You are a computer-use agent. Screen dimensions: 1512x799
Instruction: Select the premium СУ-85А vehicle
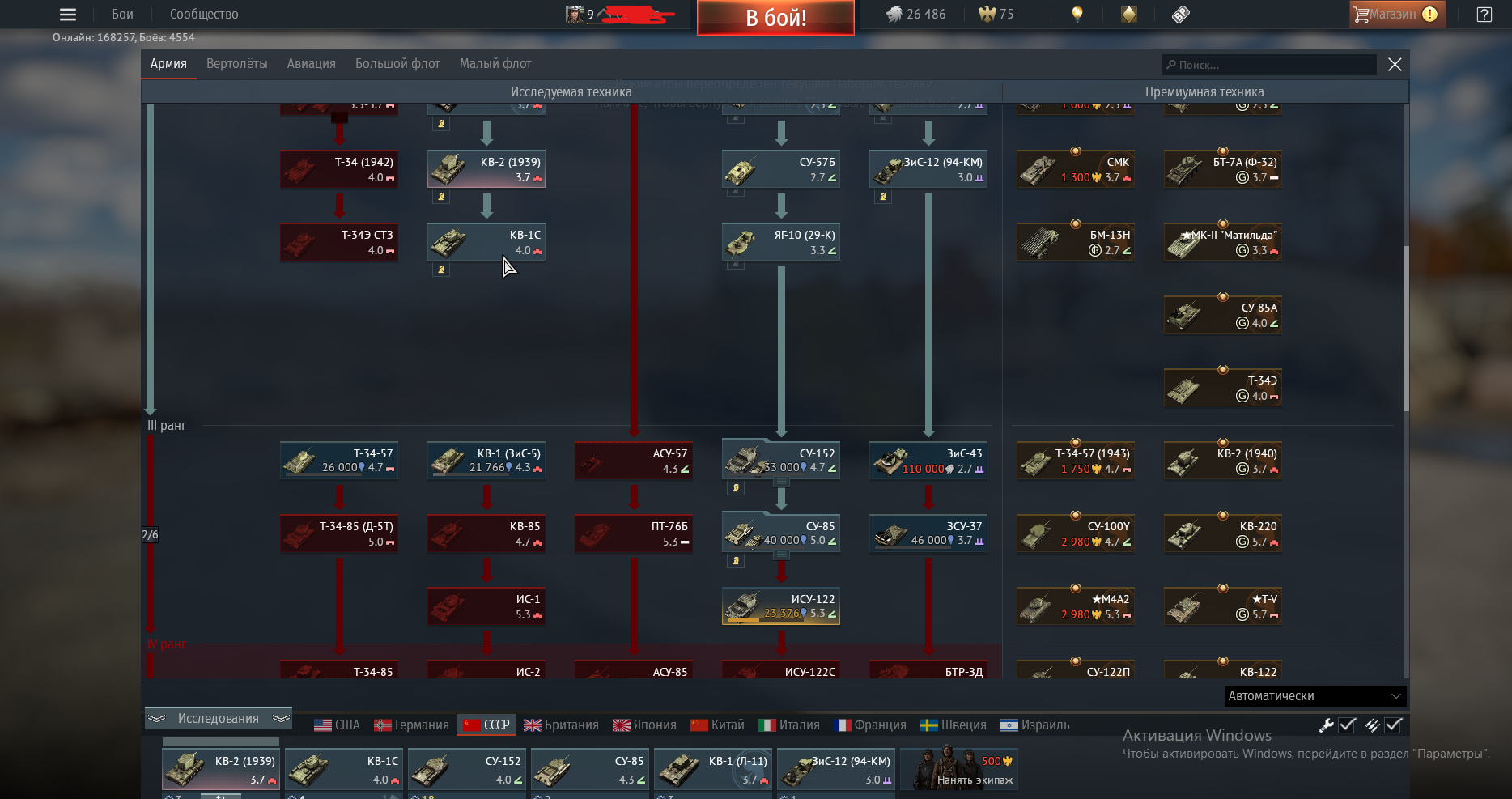(x=1223, y=315)
